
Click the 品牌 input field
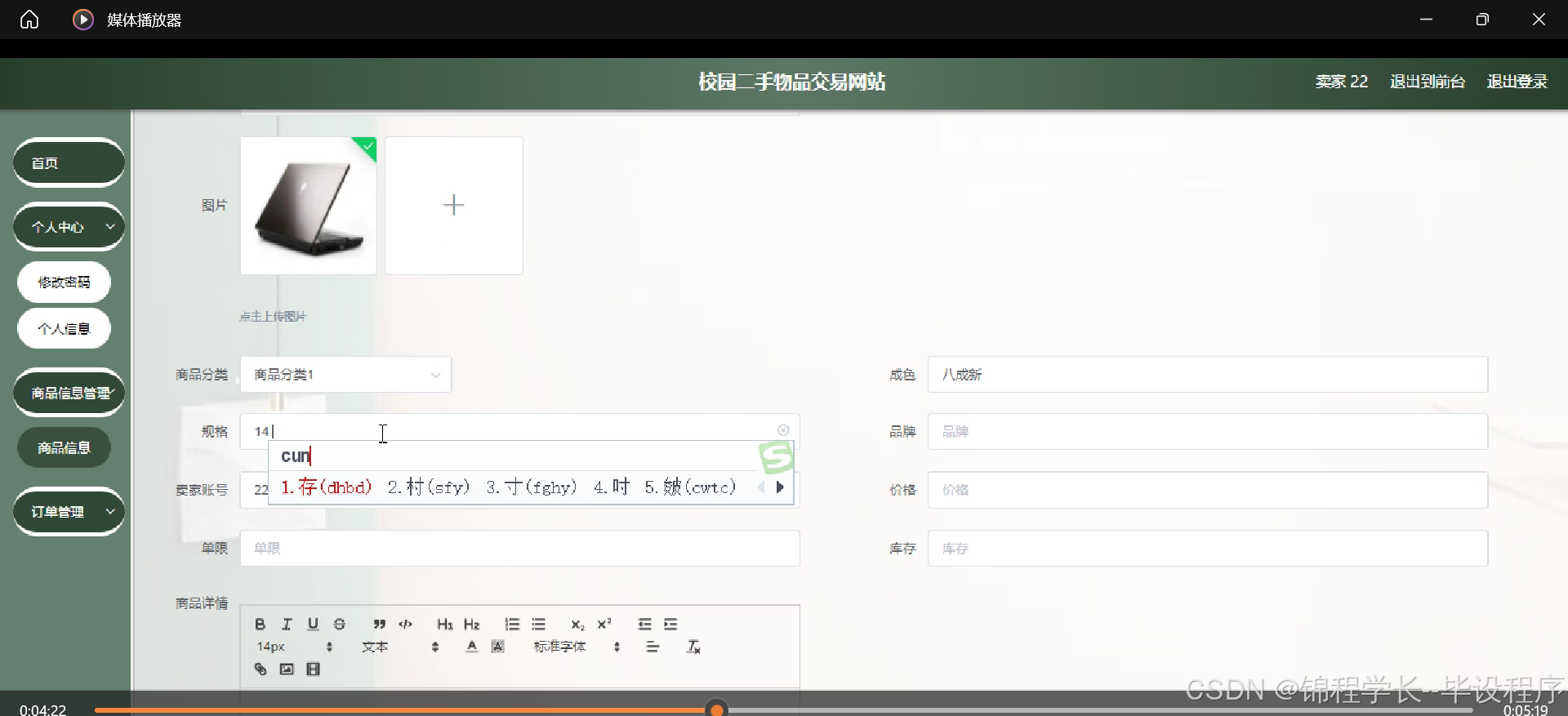click(x=1208, y=432)
